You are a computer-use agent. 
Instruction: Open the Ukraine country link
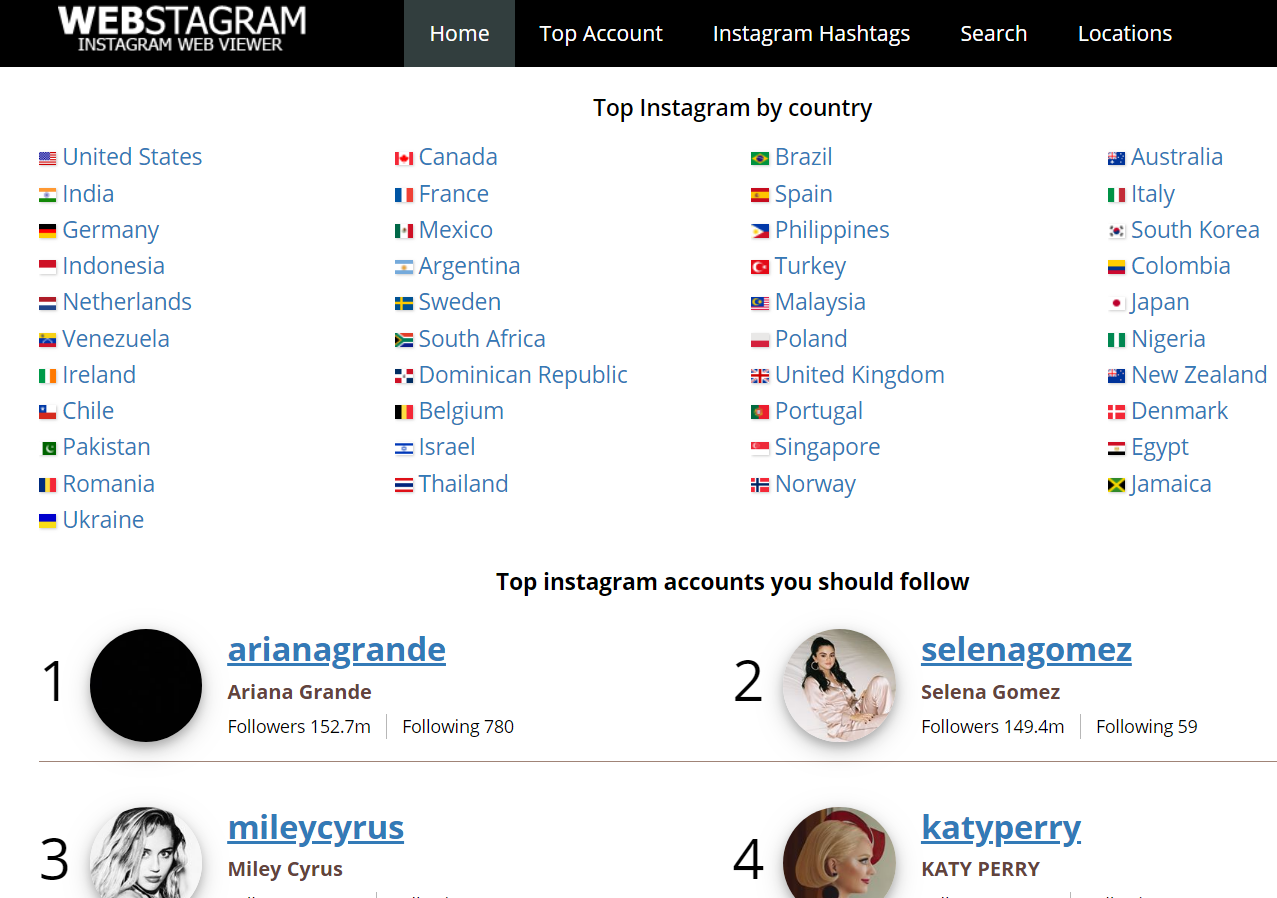coord(103,520)
